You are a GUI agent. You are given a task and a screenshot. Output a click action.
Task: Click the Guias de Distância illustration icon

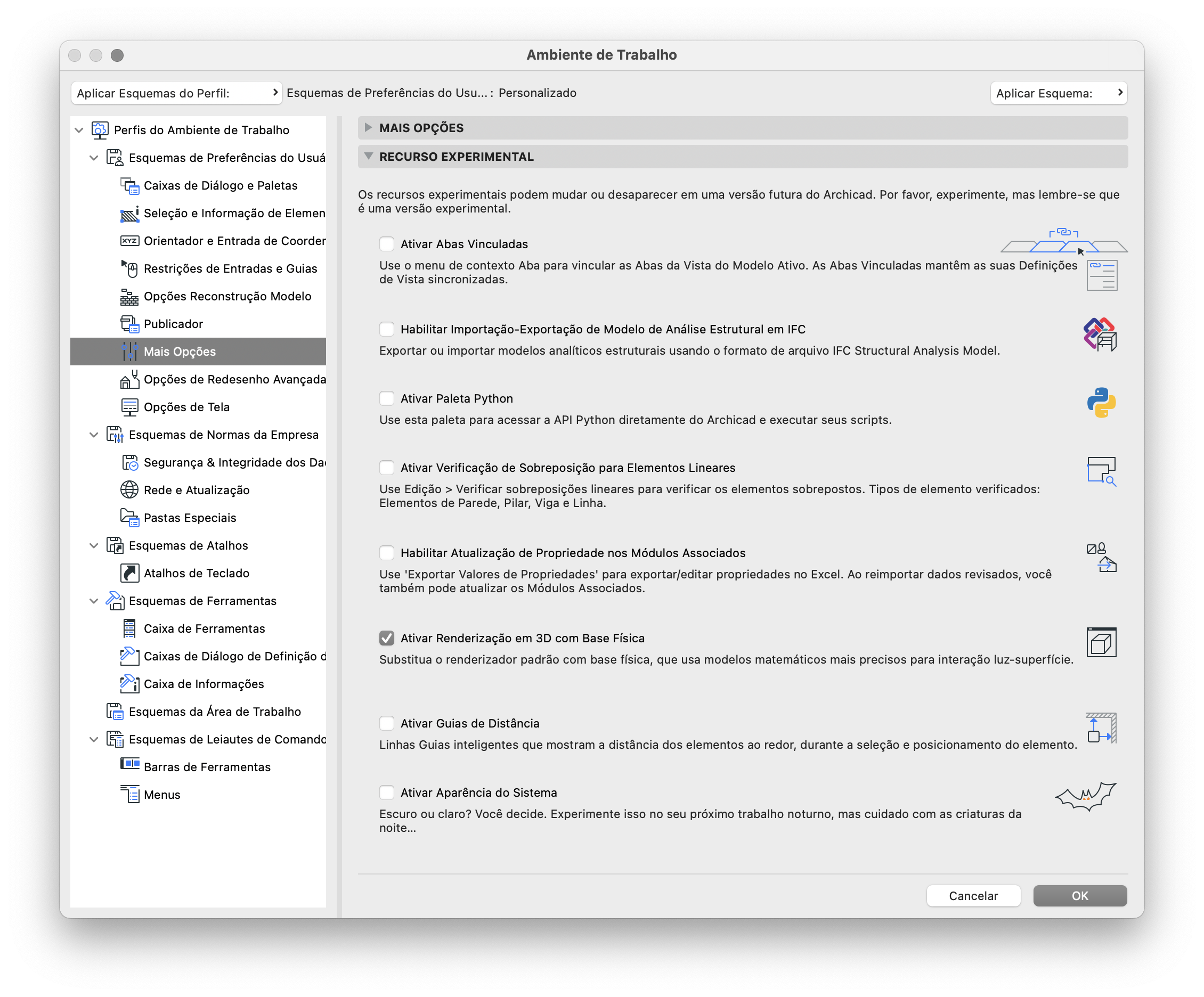(x=1101, y=728)
